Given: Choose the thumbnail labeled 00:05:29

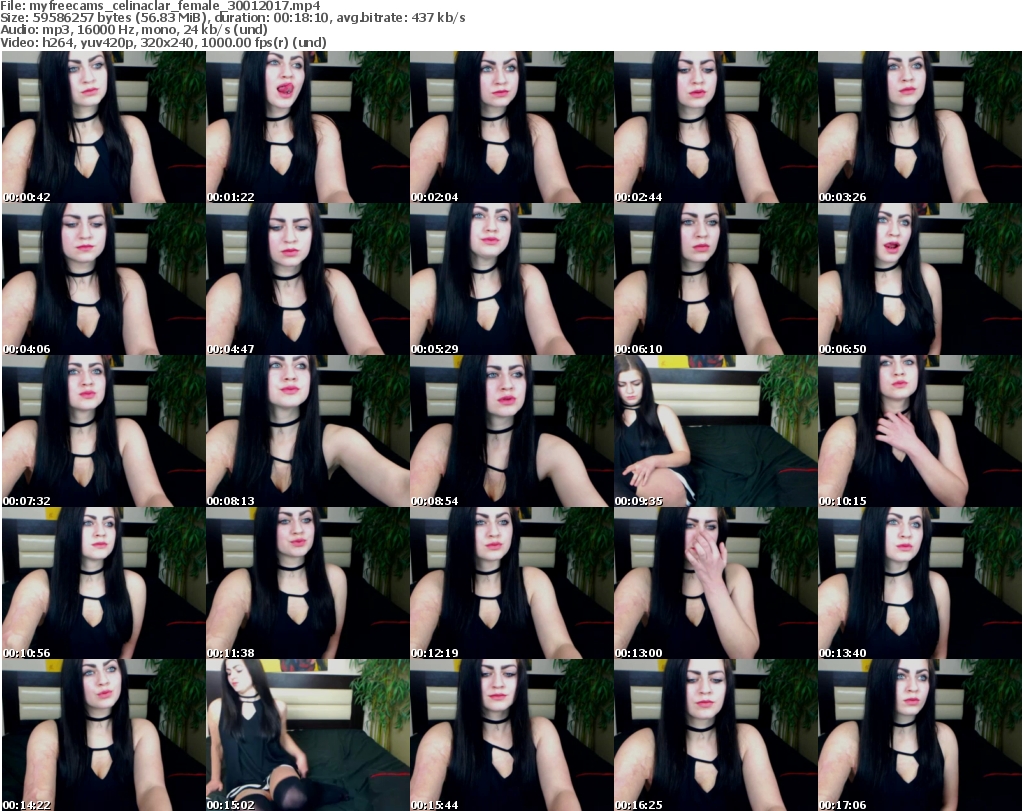Looking at the screenshot, I should tap(511, 279).
